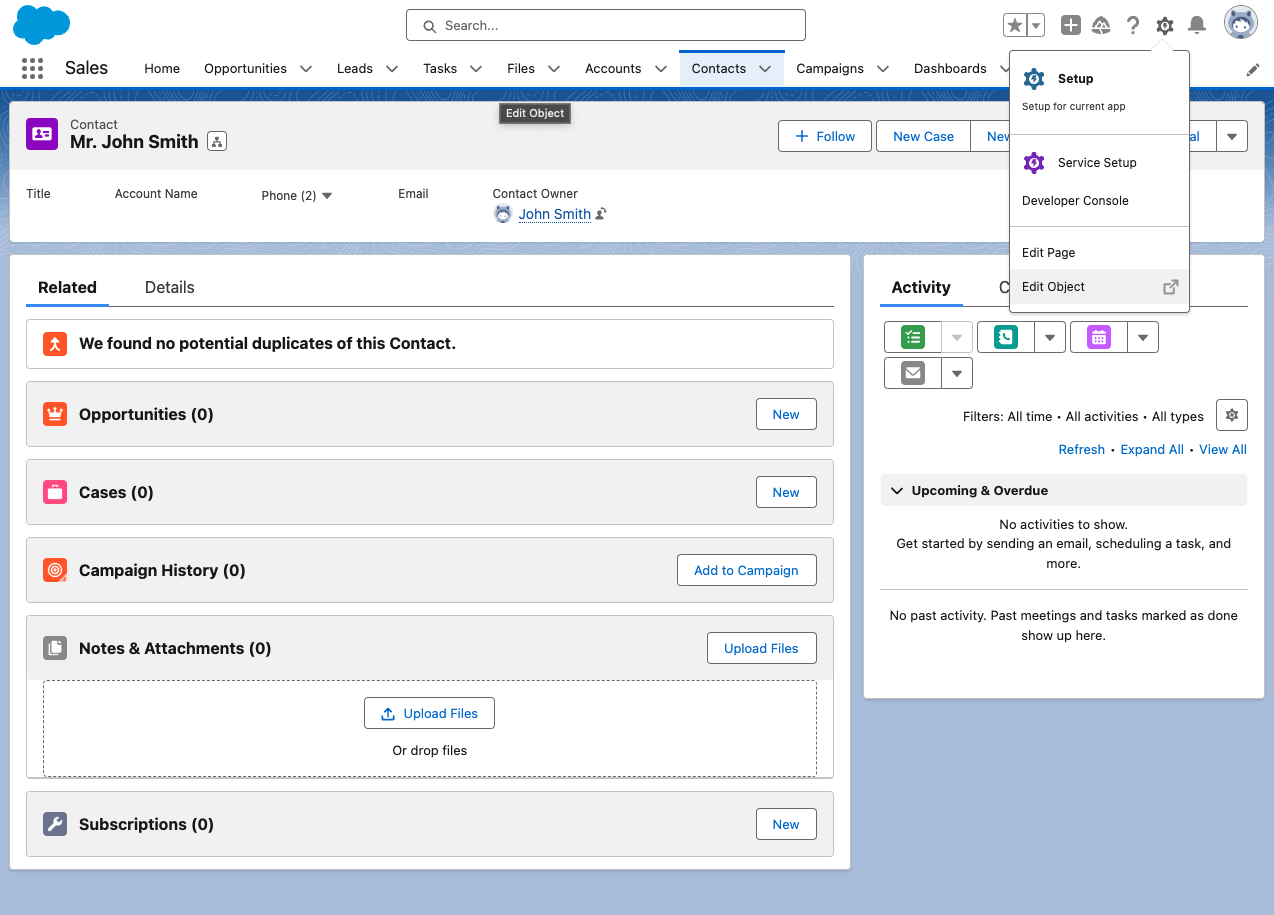Screen dimensions: 1274x915
Task: Click the Expand All link
Action: (x=1152, y=450)
